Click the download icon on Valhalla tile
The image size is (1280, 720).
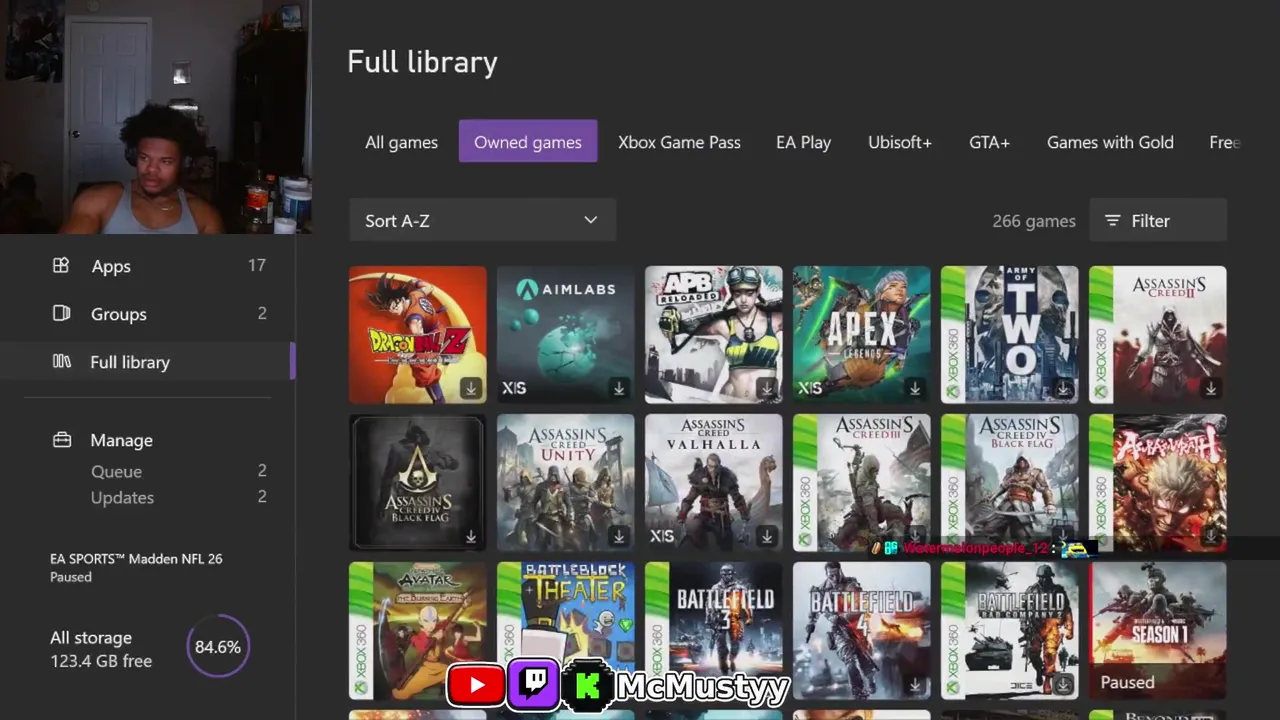coord(767,536)
